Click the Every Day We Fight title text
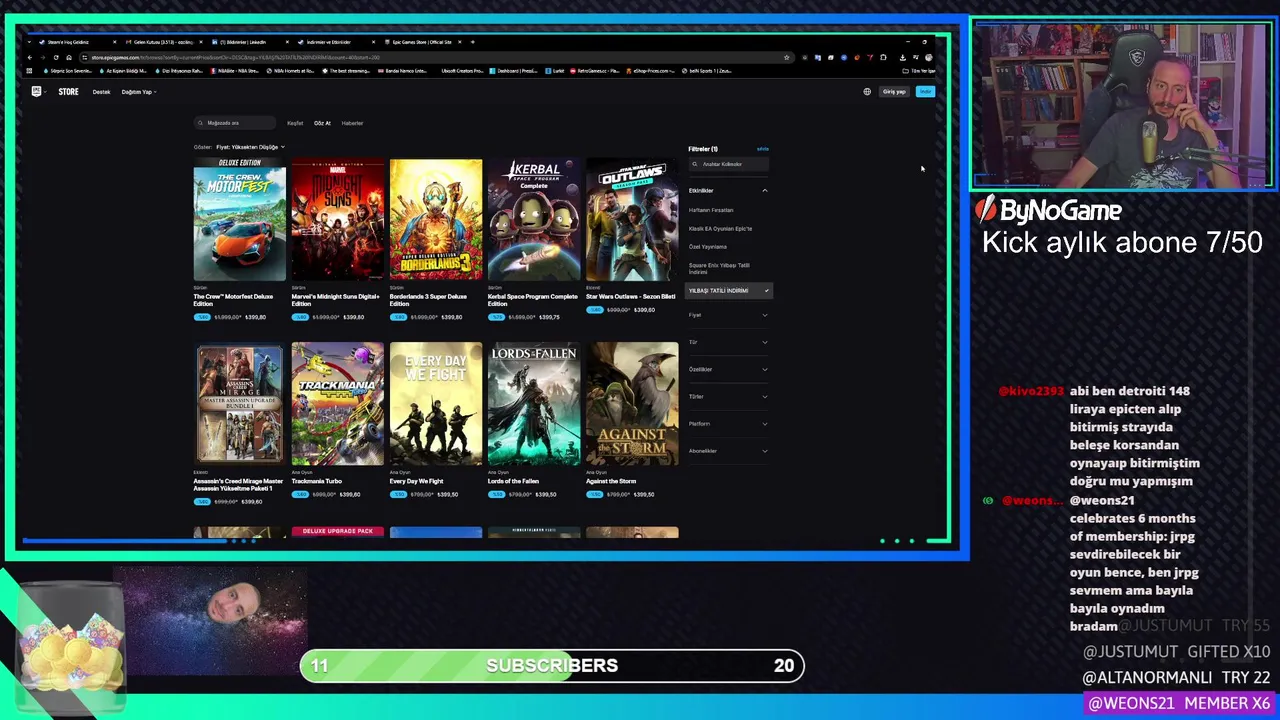The height and width of the screenshot is (720, 1280). 416,481
